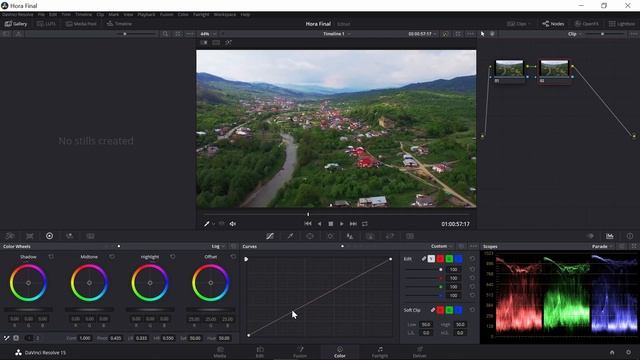This screenshot has width=640, height=360.
Task: Select the Blur palette icon
Action: pos(350,236)
